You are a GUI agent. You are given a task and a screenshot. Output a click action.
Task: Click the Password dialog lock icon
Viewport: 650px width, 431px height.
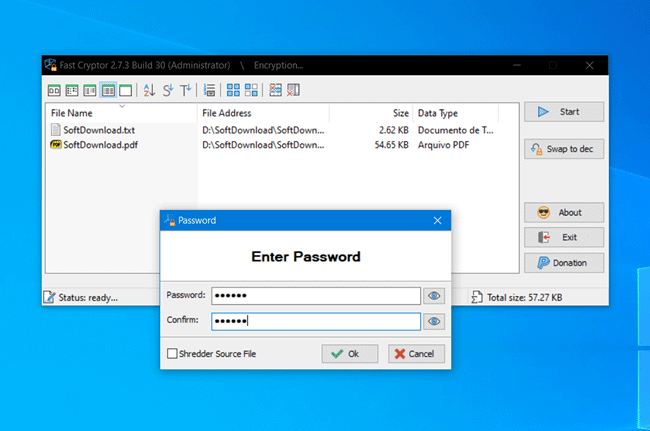170,220
